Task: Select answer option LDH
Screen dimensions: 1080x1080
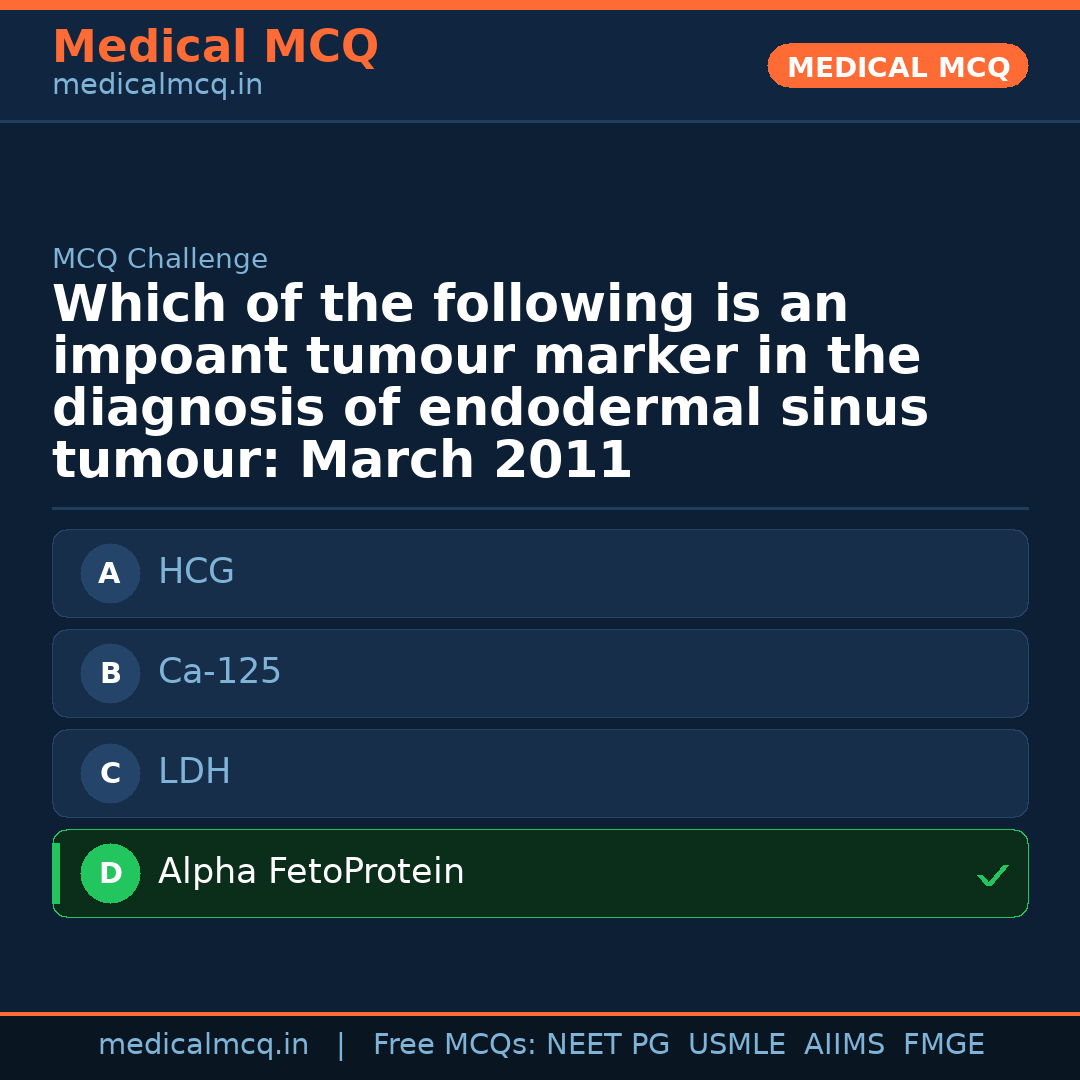Action: tap(540, 773)
